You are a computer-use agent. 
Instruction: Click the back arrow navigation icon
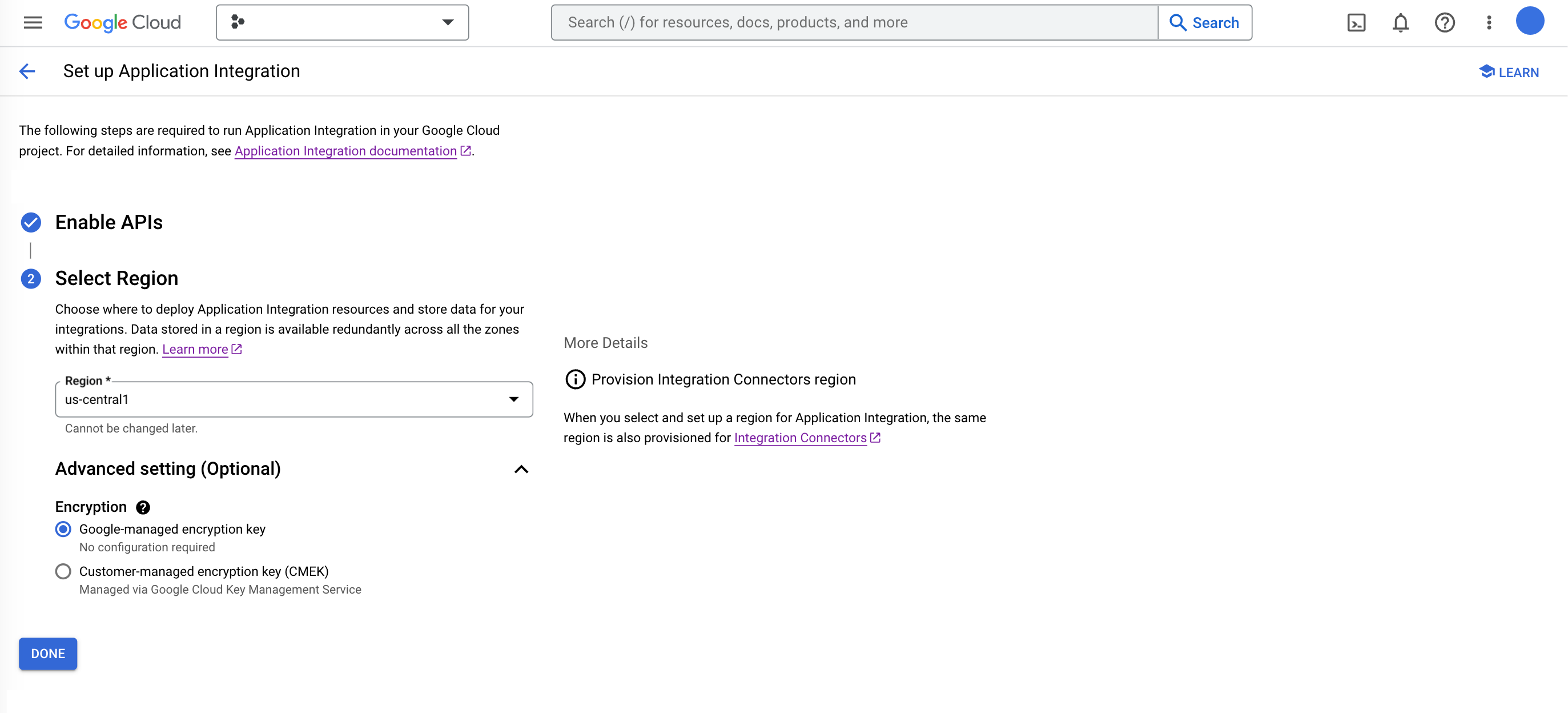click(28, 71)
